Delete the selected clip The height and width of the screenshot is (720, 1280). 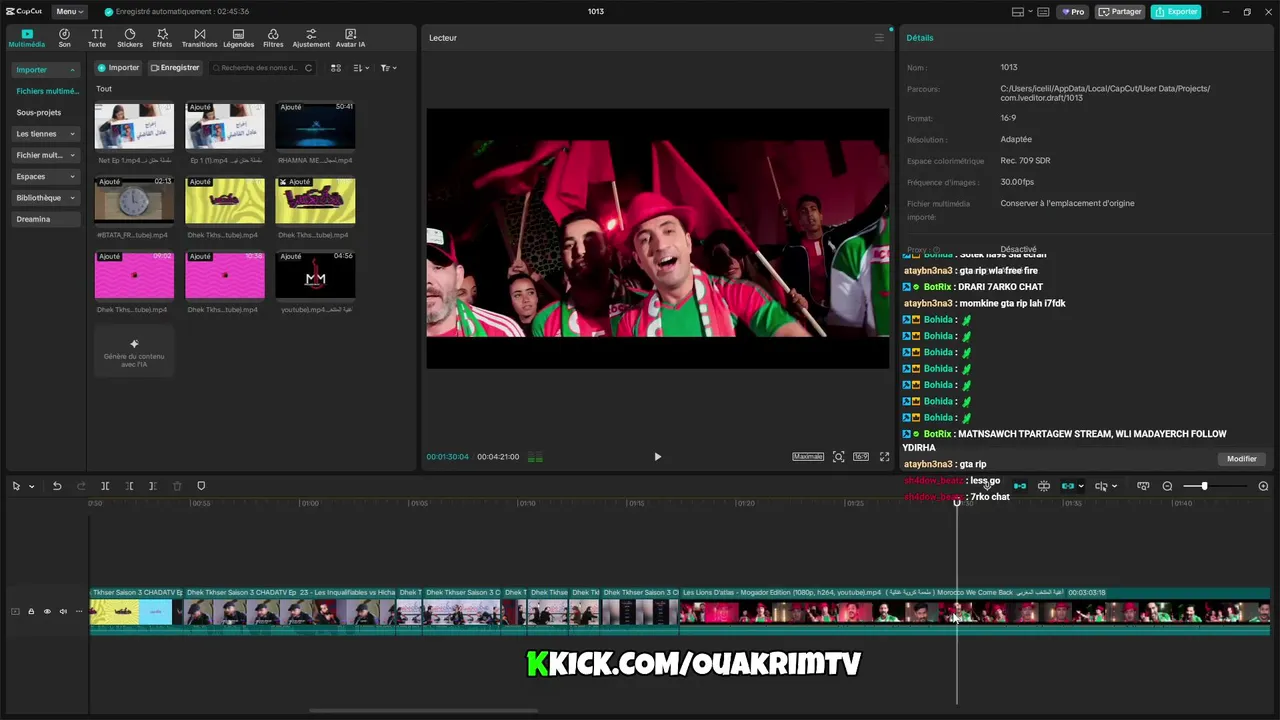click(177, 486)
